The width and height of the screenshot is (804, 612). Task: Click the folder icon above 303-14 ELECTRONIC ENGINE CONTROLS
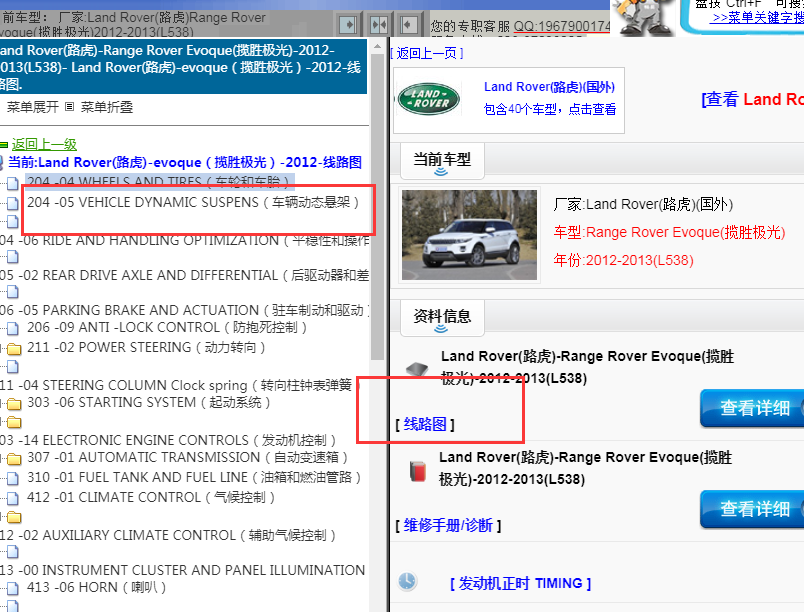[14, 423]
